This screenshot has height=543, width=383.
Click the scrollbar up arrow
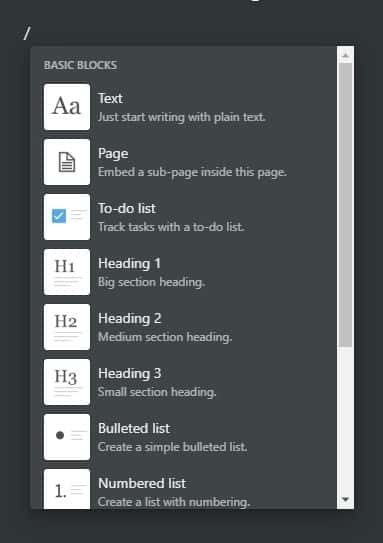coord(346,55)
